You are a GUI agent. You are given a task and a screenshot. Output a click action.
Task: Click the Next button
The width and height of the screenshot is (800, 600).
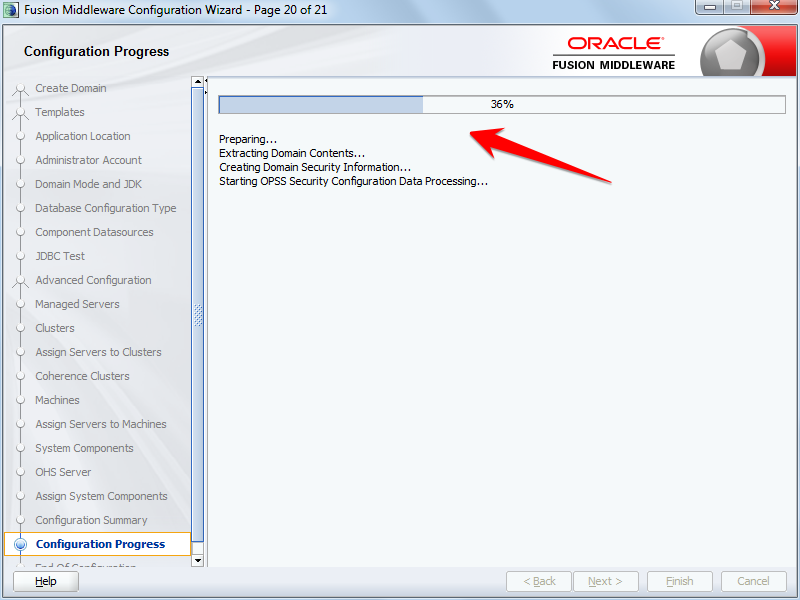point(606,581)
